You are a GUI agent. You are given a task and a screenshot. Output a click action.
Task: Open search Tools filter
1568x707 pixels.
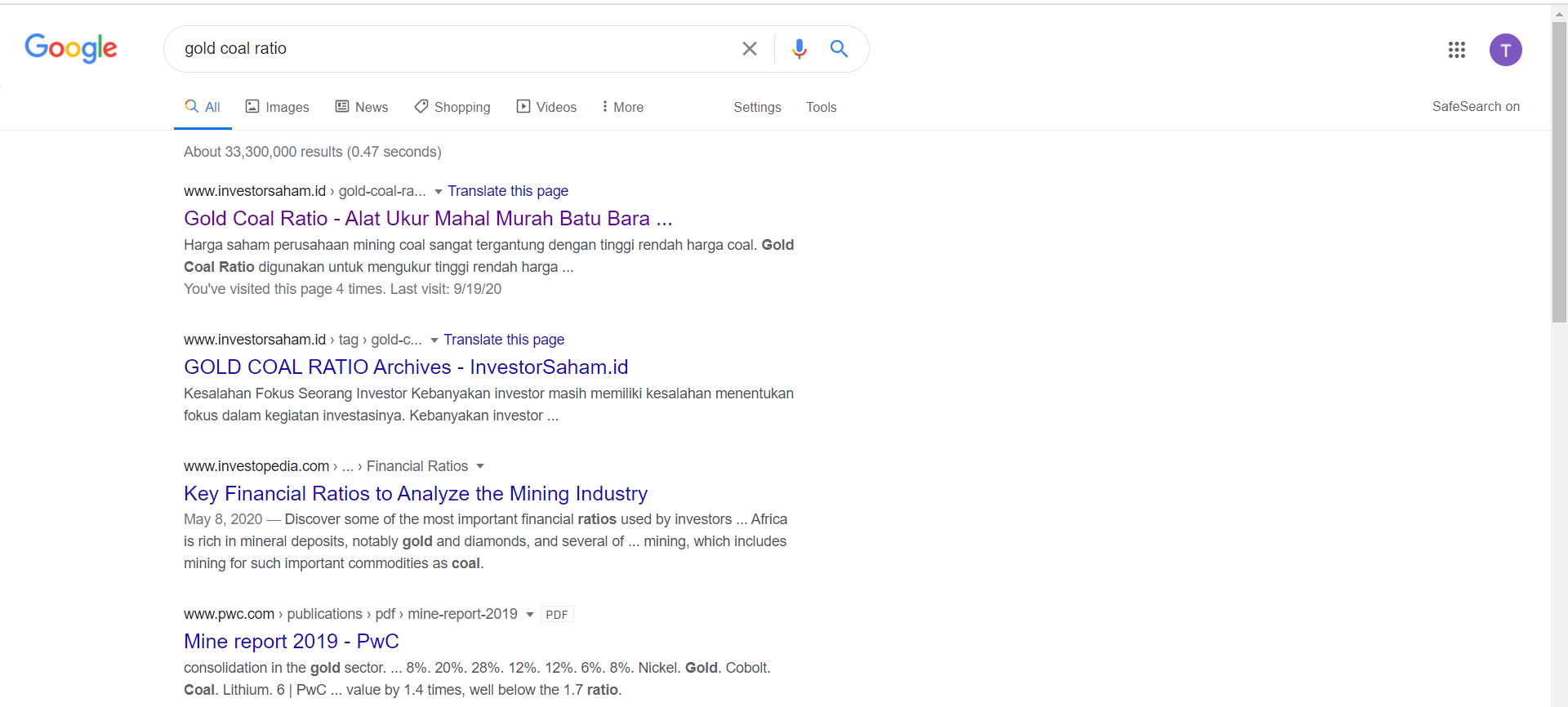pos(821,107)
